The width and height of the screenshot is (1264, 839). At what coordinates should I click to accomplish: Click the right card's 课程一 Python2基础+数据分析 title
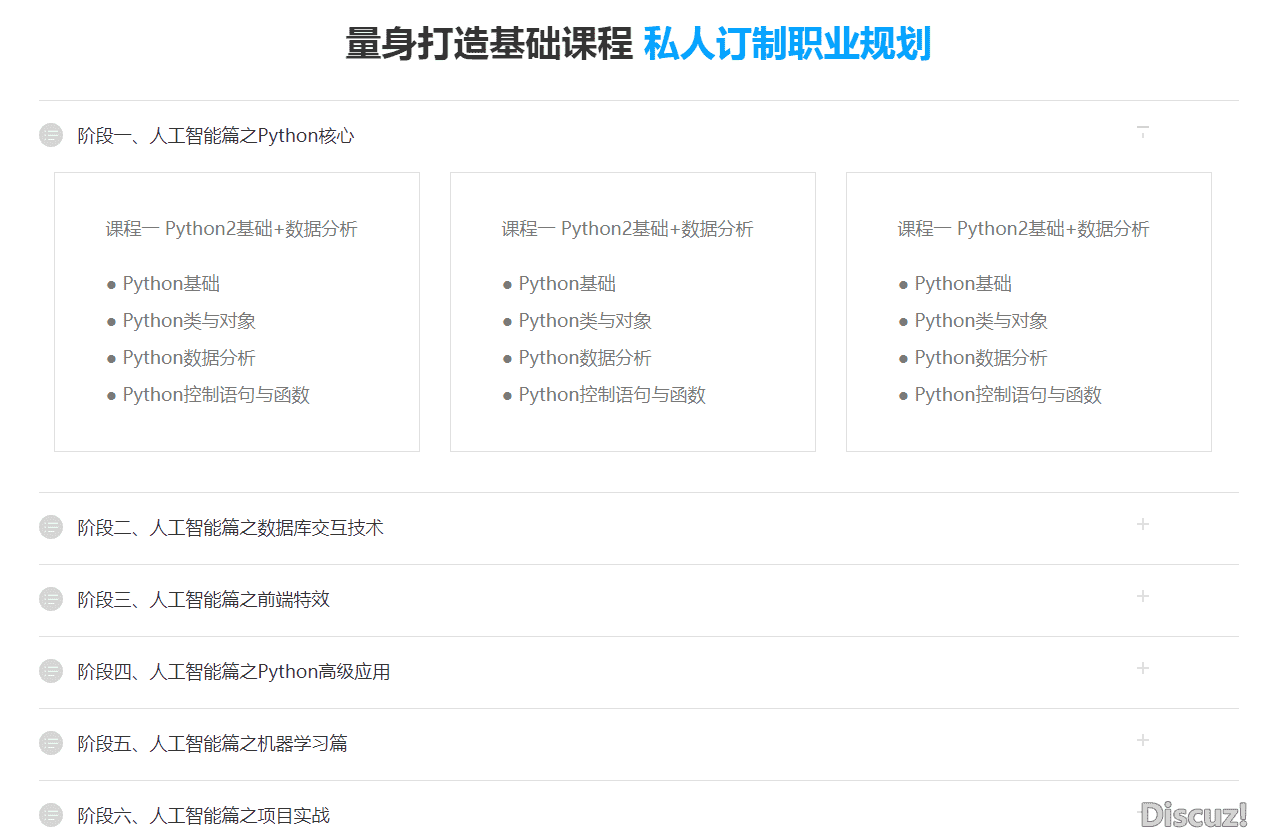[x=1023, y=229]
